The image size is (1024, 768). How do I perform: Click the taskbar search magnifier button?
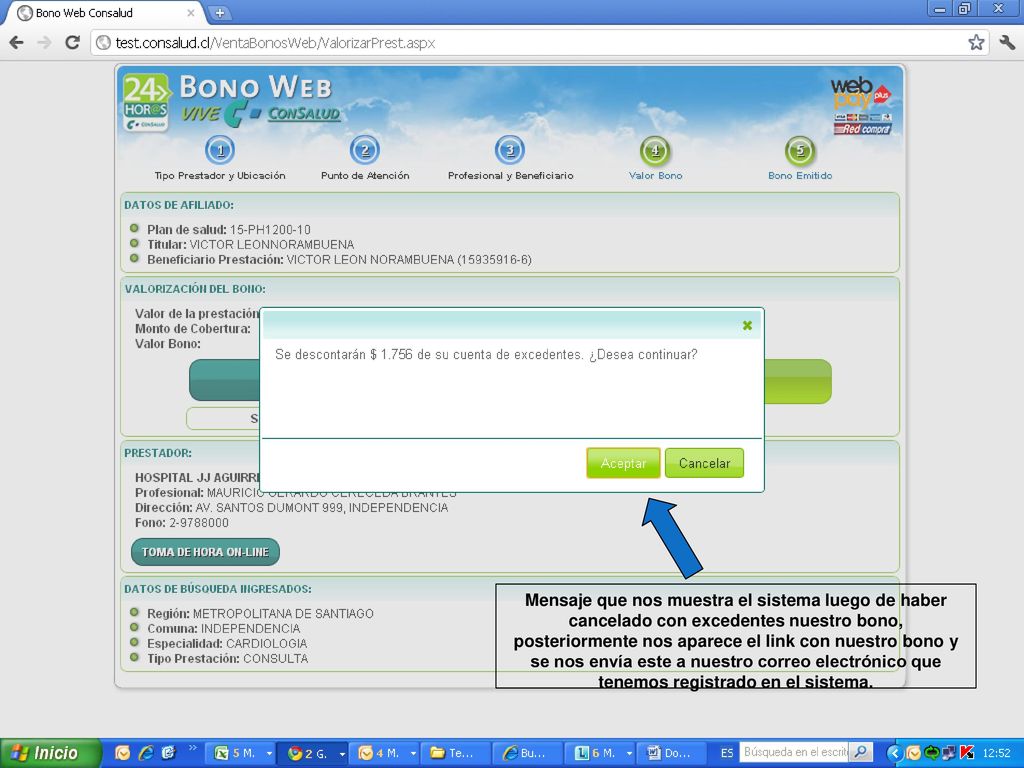(861, 752)
